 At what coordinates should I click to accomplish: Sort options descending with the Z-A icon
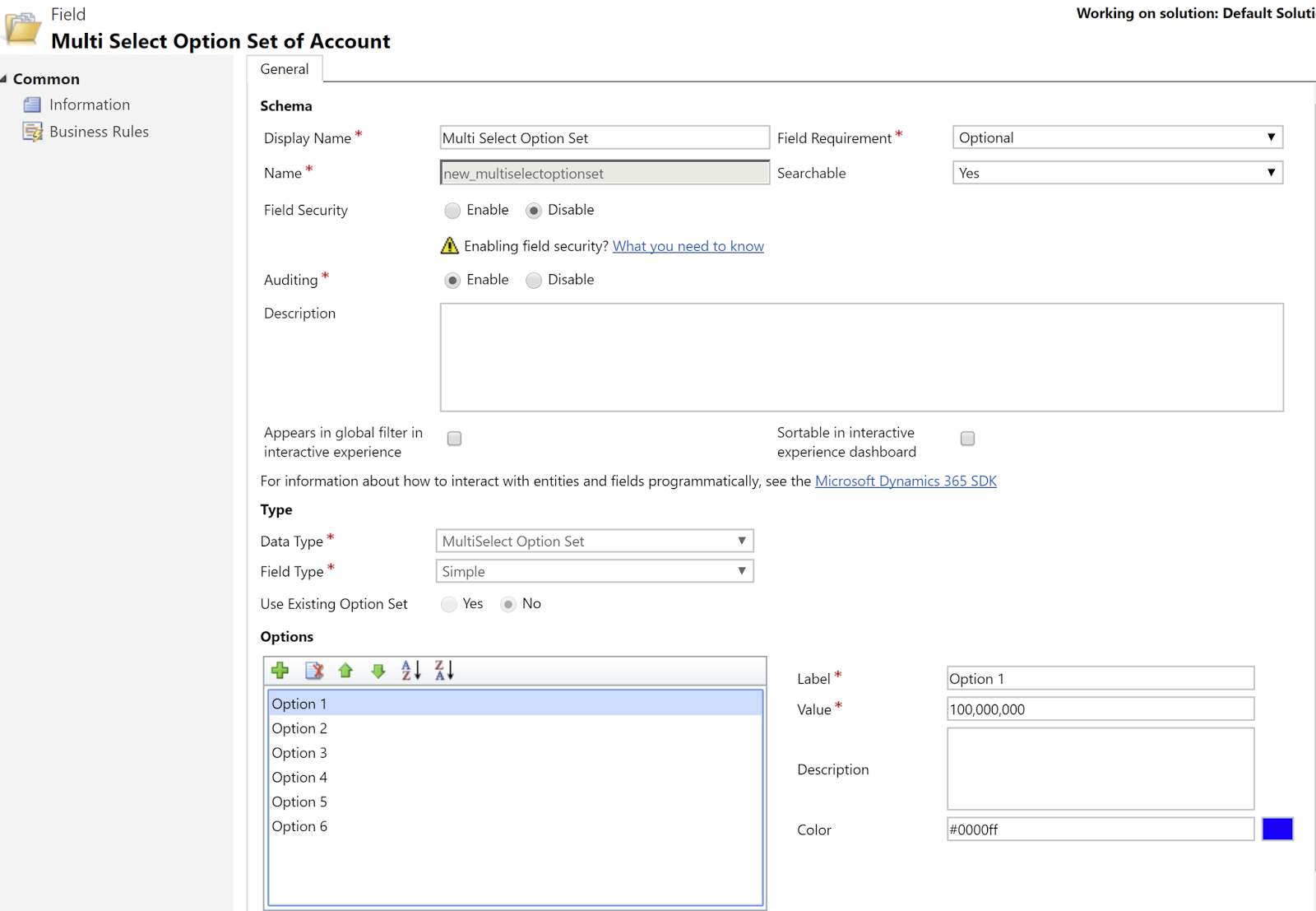[x=444, y=671]
